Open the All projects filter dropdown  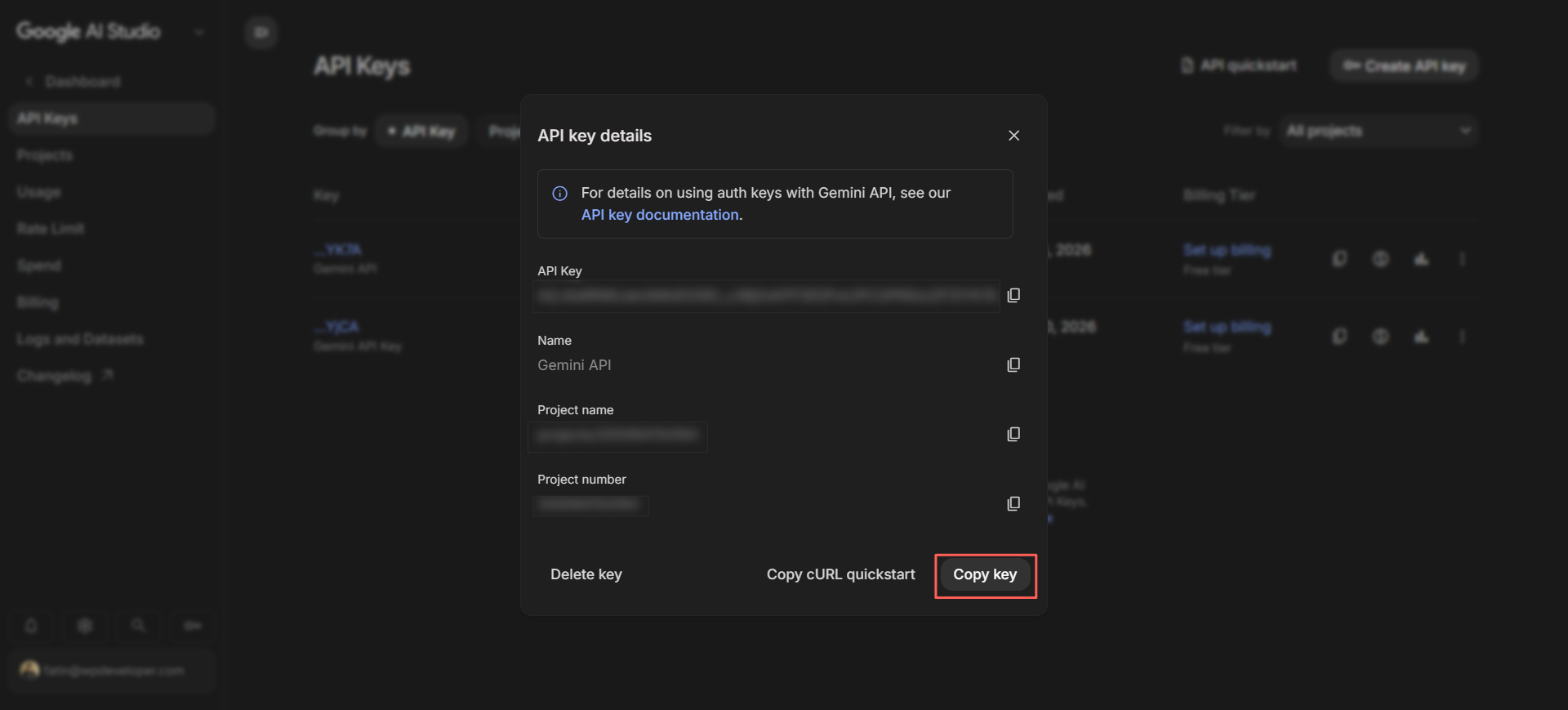pos(1379,131)
